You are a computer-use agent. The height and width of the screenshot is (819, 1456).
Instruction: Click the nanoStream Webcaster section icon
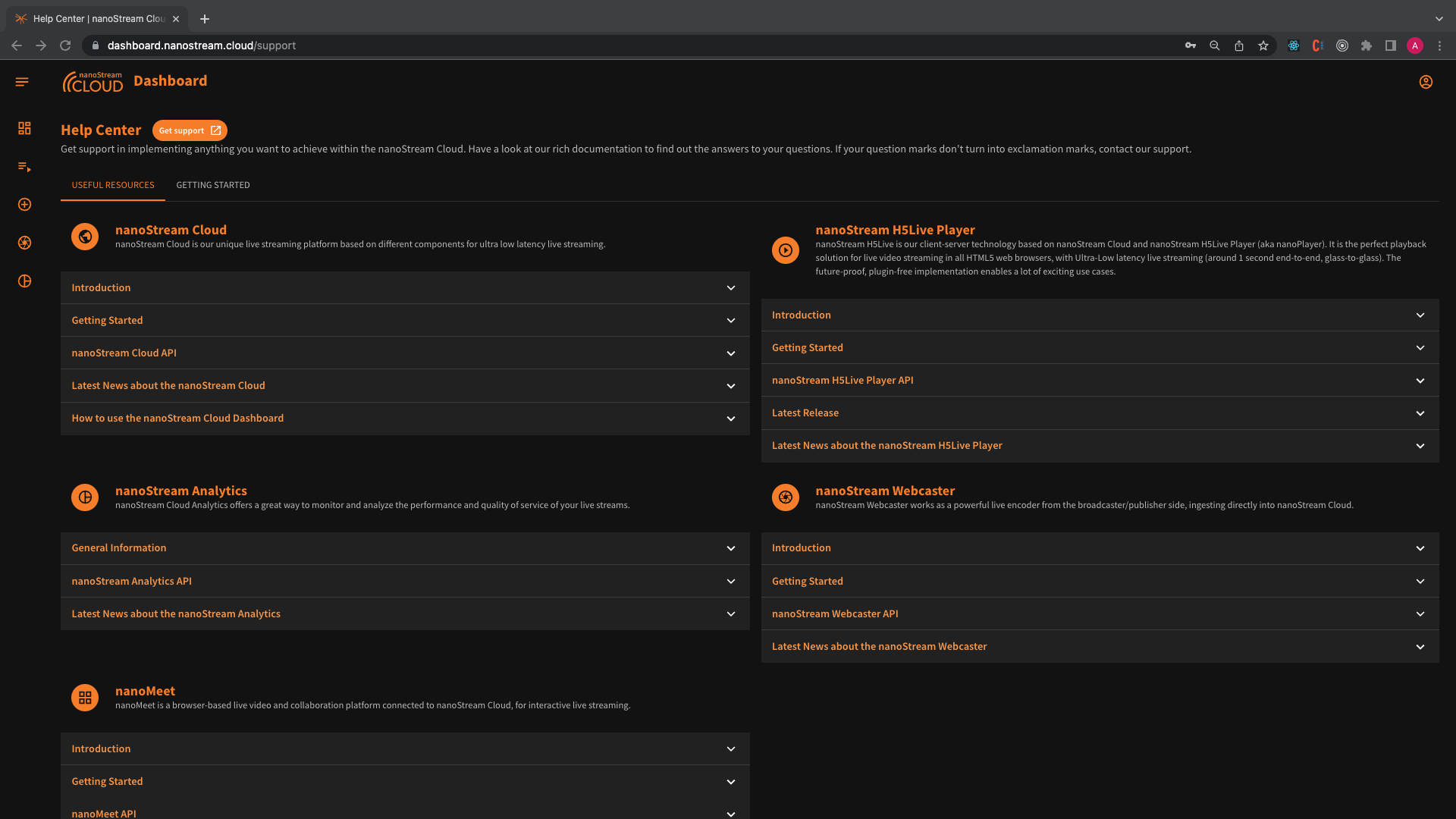click(x=786, y=497)
